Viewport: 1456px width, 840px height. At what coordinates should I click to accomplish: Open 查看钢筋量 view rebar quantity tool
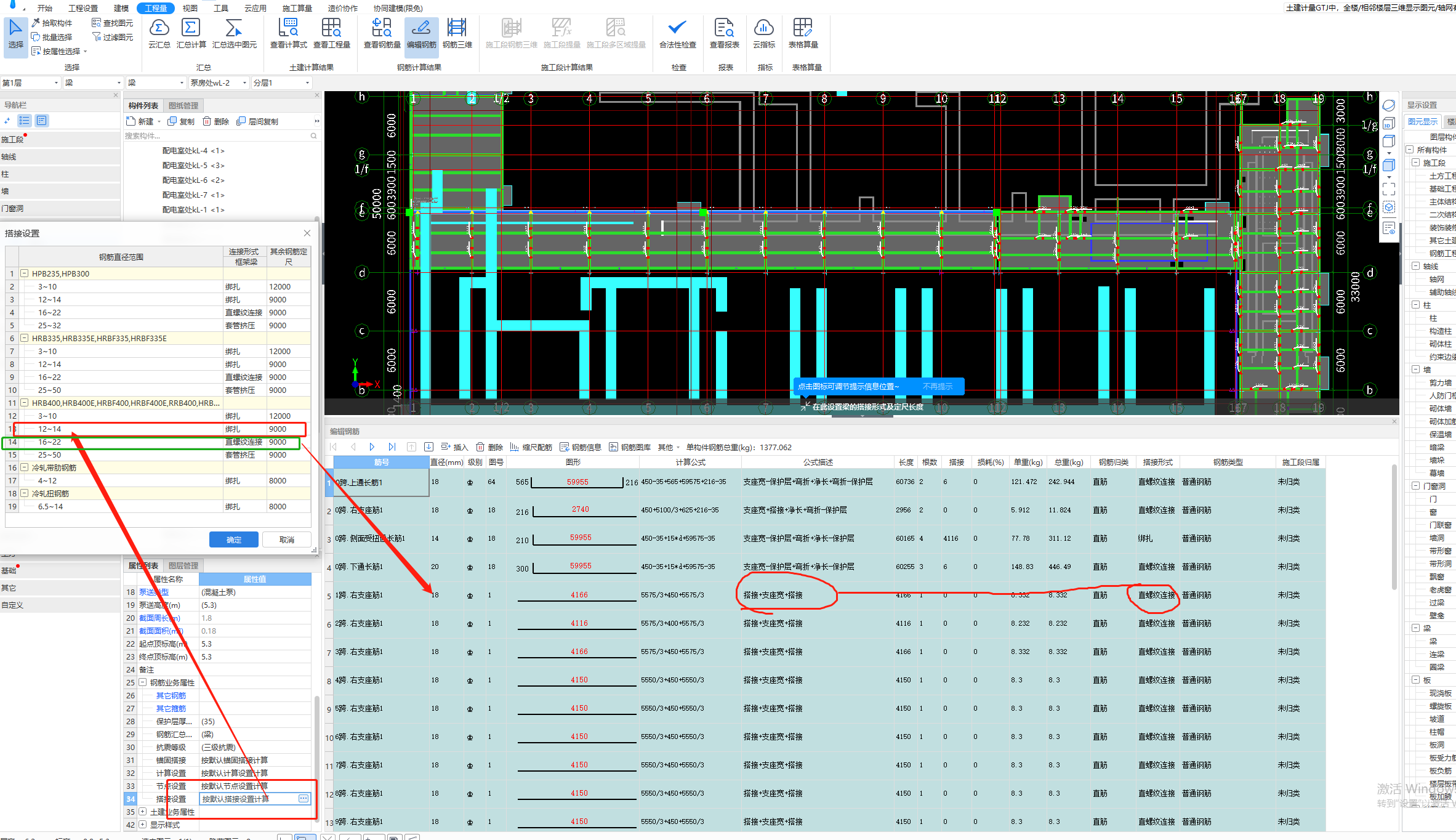pyautogui.click(x=382, y=34)
